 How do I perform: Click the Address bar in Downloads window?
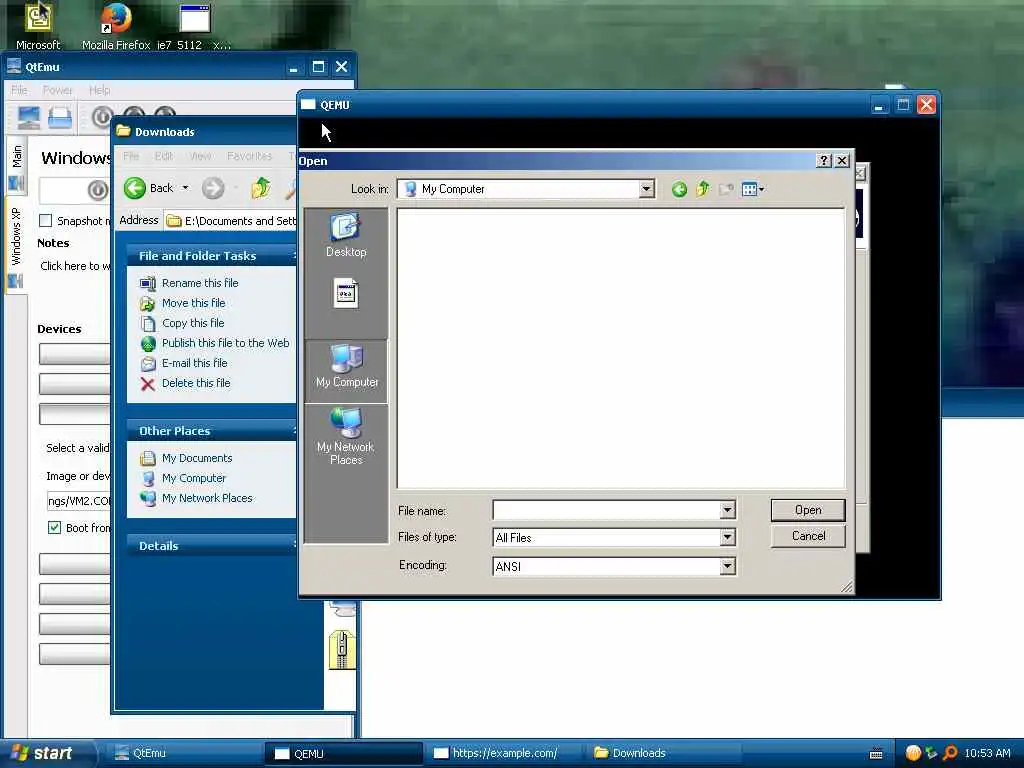click(x=231, y=221)
